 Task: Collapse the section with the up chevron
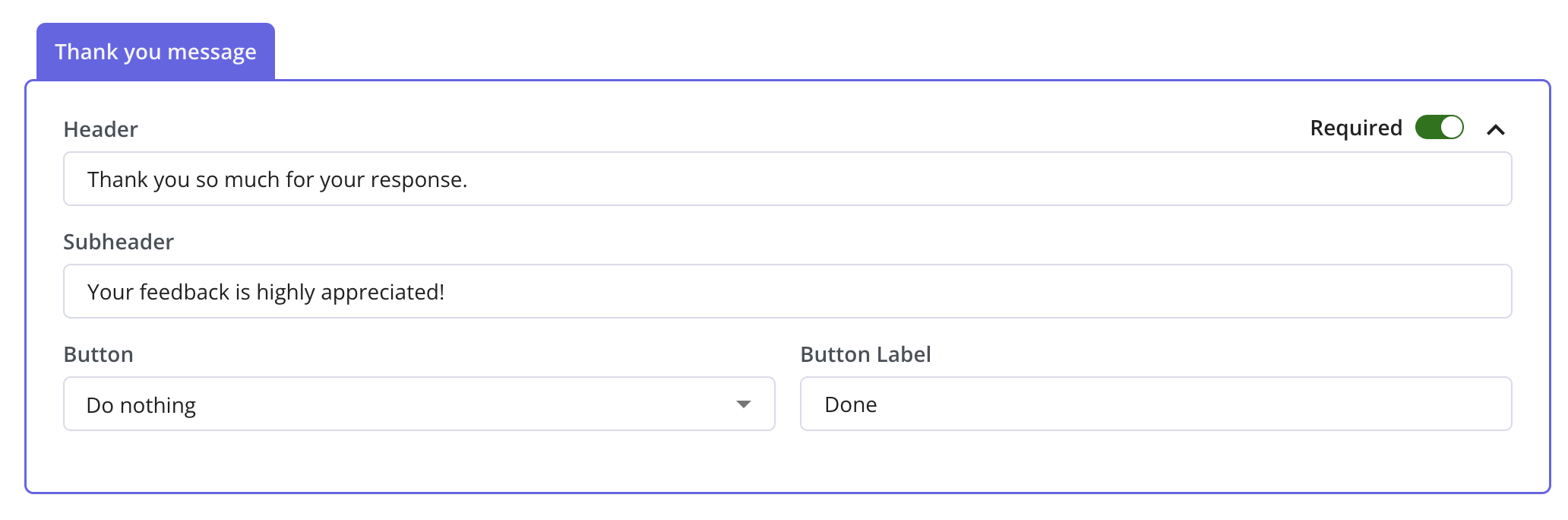(x=1495, y=130)
